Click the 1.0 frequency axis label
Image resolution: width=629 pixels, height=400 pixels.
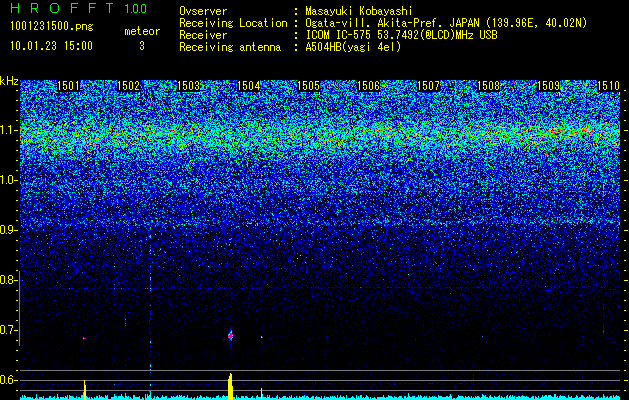(9, 180)
